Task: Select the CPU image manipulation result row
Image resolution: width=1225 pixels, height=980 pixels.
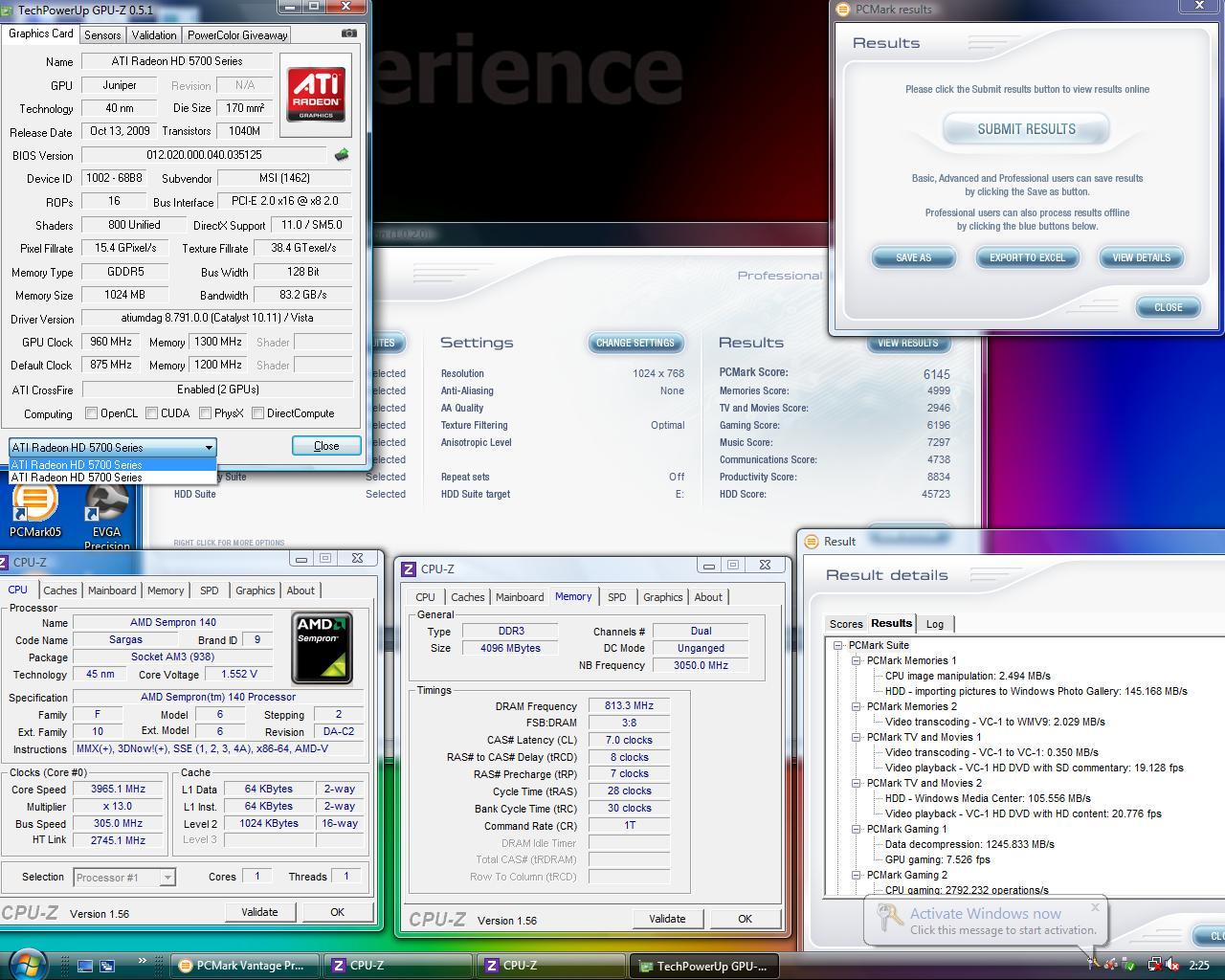Action: pyautogui.click(x=968, y=676)
